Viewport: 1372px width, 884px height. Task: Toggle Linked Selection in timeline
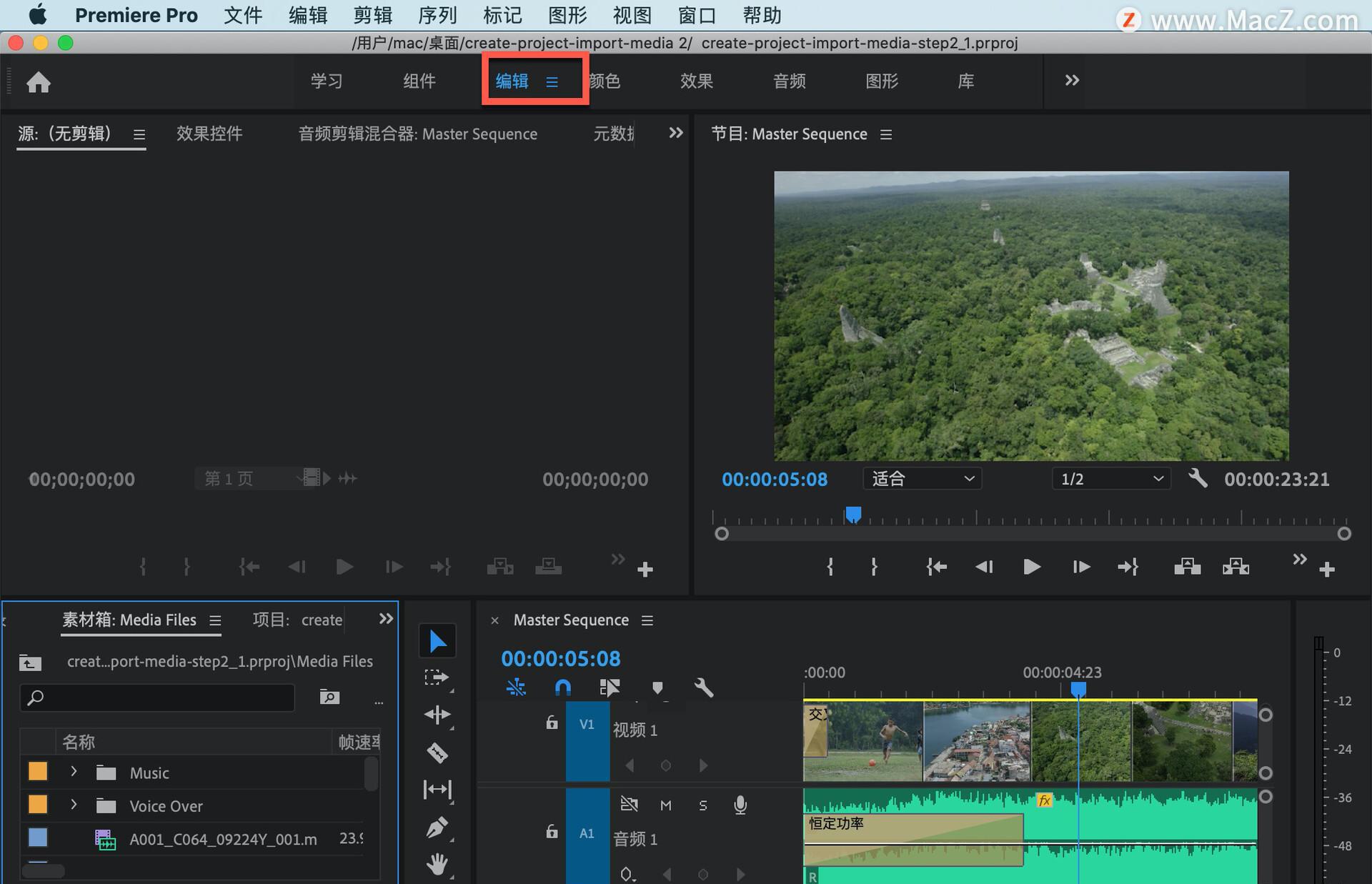point(610,687)
